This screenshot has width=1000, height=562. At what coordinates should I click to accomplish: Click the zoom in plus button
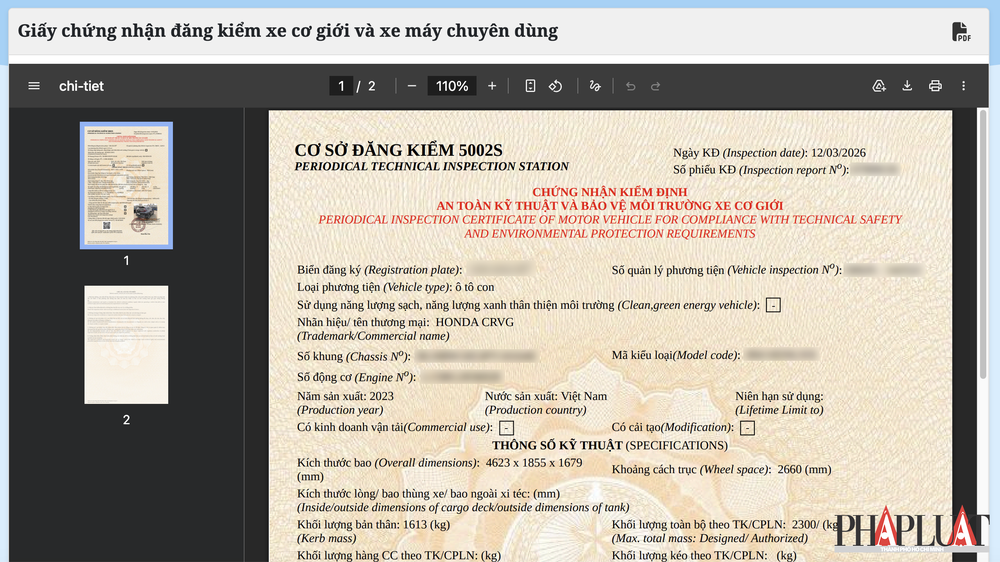(492, 86)
